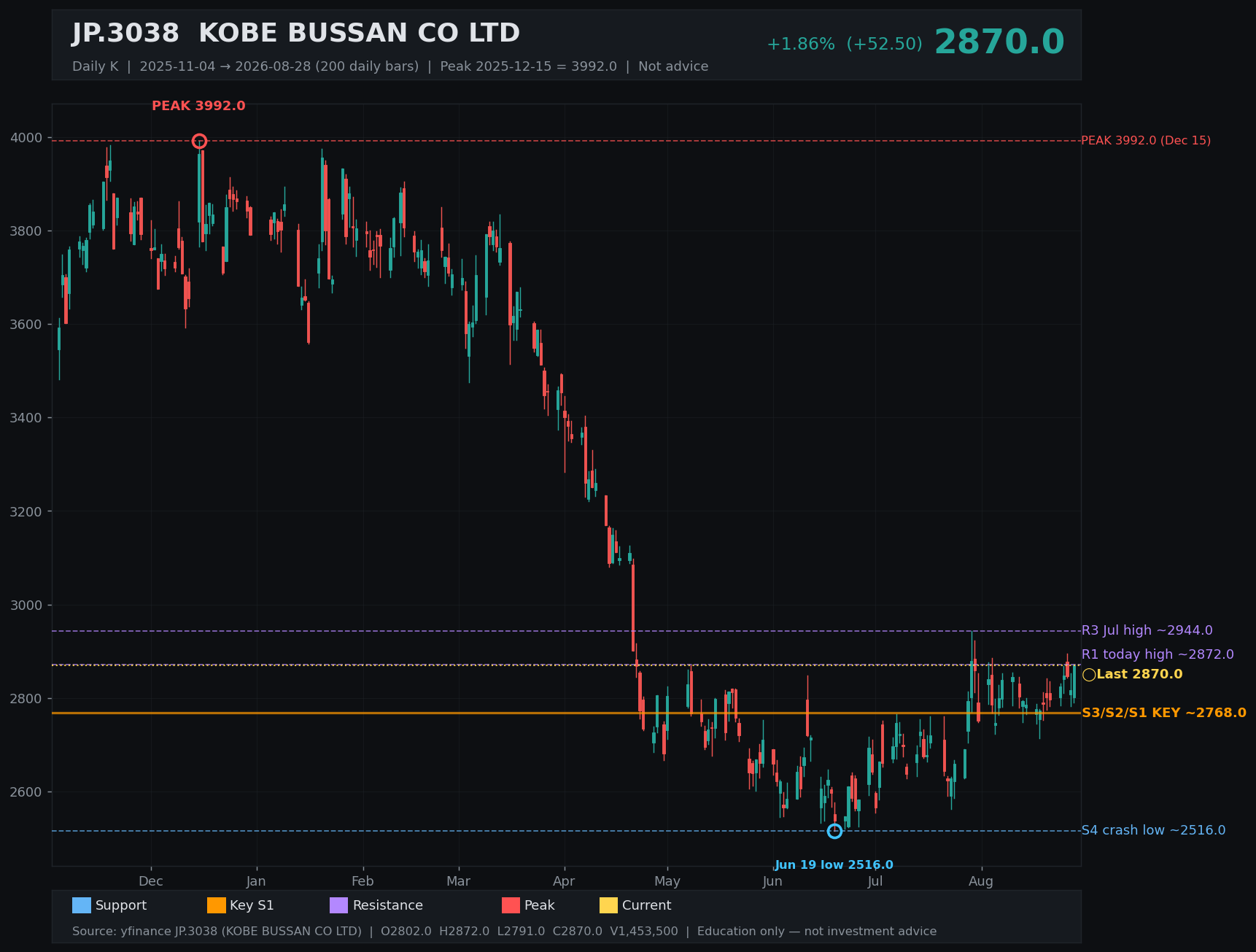Image resolution: width=1256 pixels, height=952 pixels.
Task: Click the 'Key S1' legend label
Action: (x=252, y=905)
